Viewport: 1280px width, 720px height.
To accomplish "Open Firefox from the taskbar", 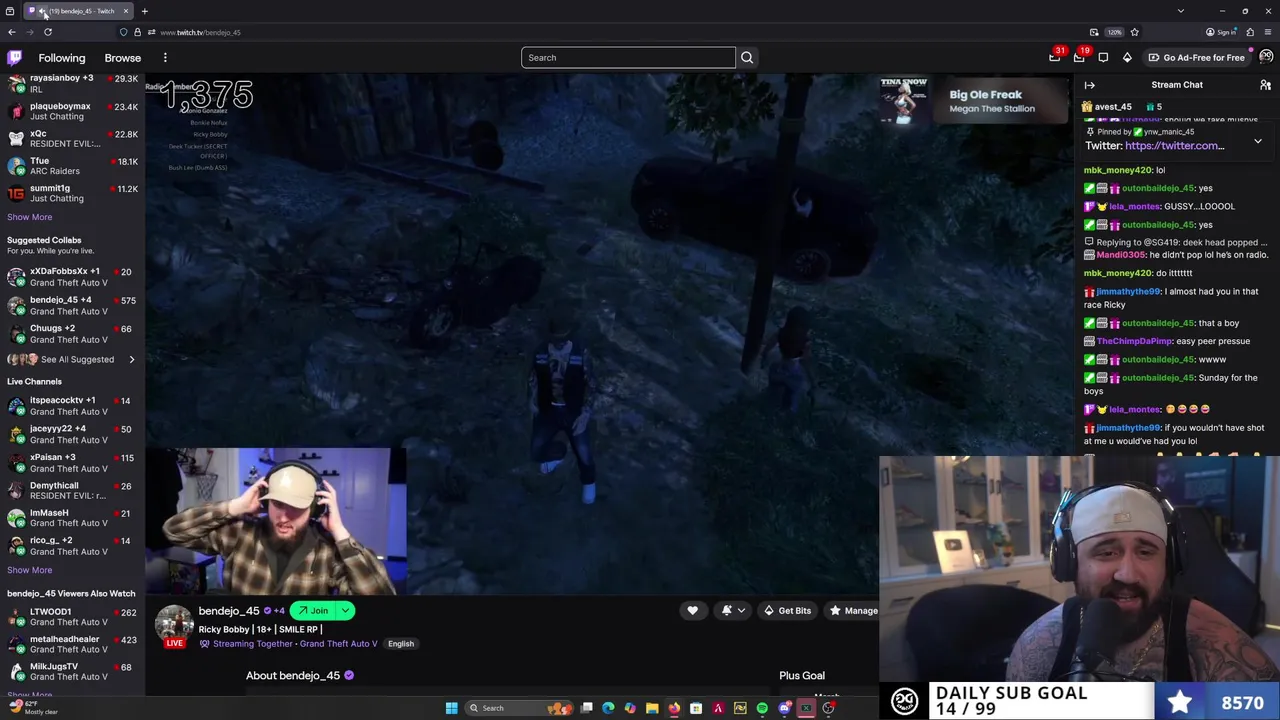I will point(674,708).
